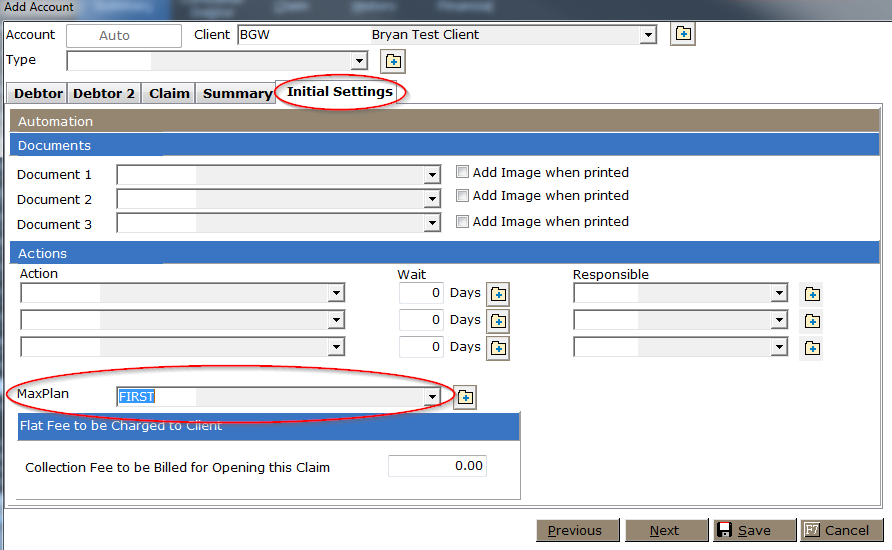Click the icon after second Wait Days field
This screenshot has height=550, width=892.
[498, 321]
